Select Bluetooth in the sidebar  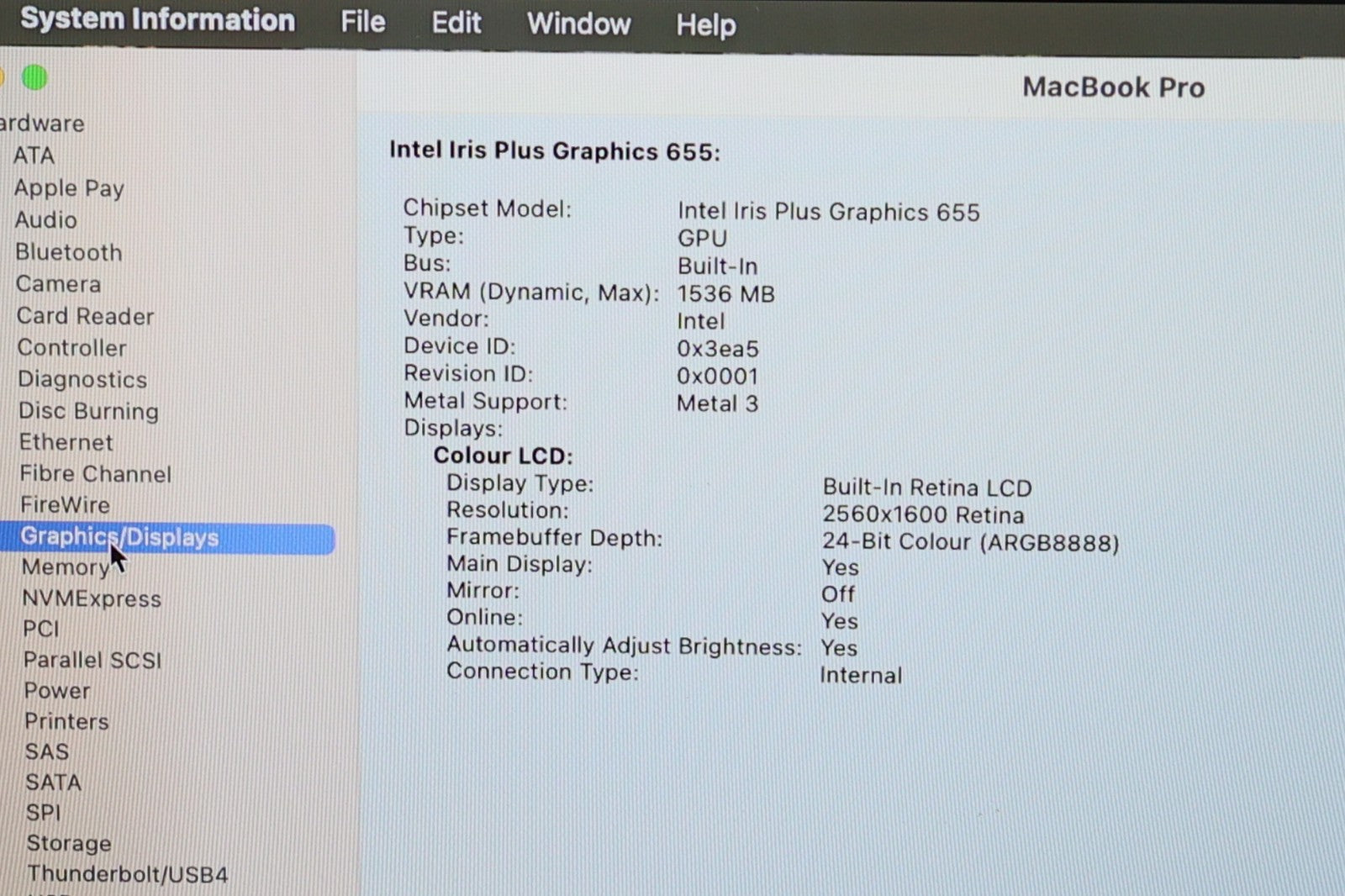[x=69, y=252]
